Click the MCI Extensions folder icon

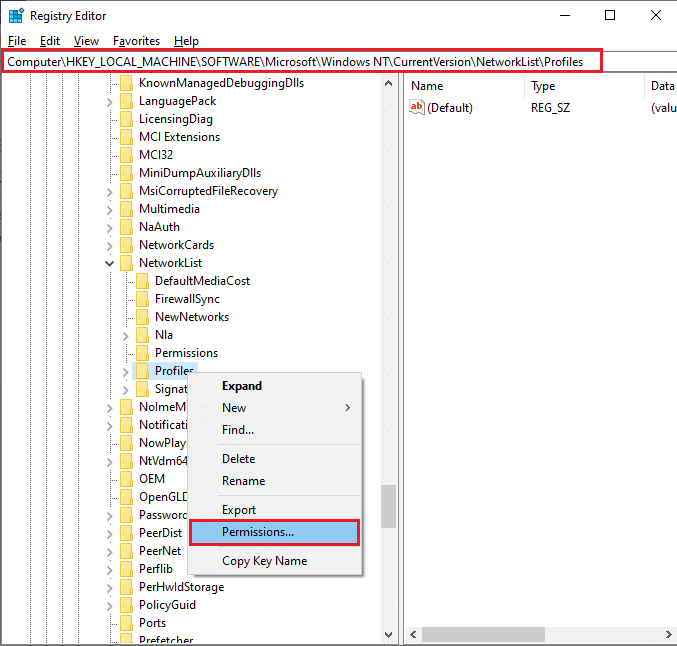pos(127,137)
